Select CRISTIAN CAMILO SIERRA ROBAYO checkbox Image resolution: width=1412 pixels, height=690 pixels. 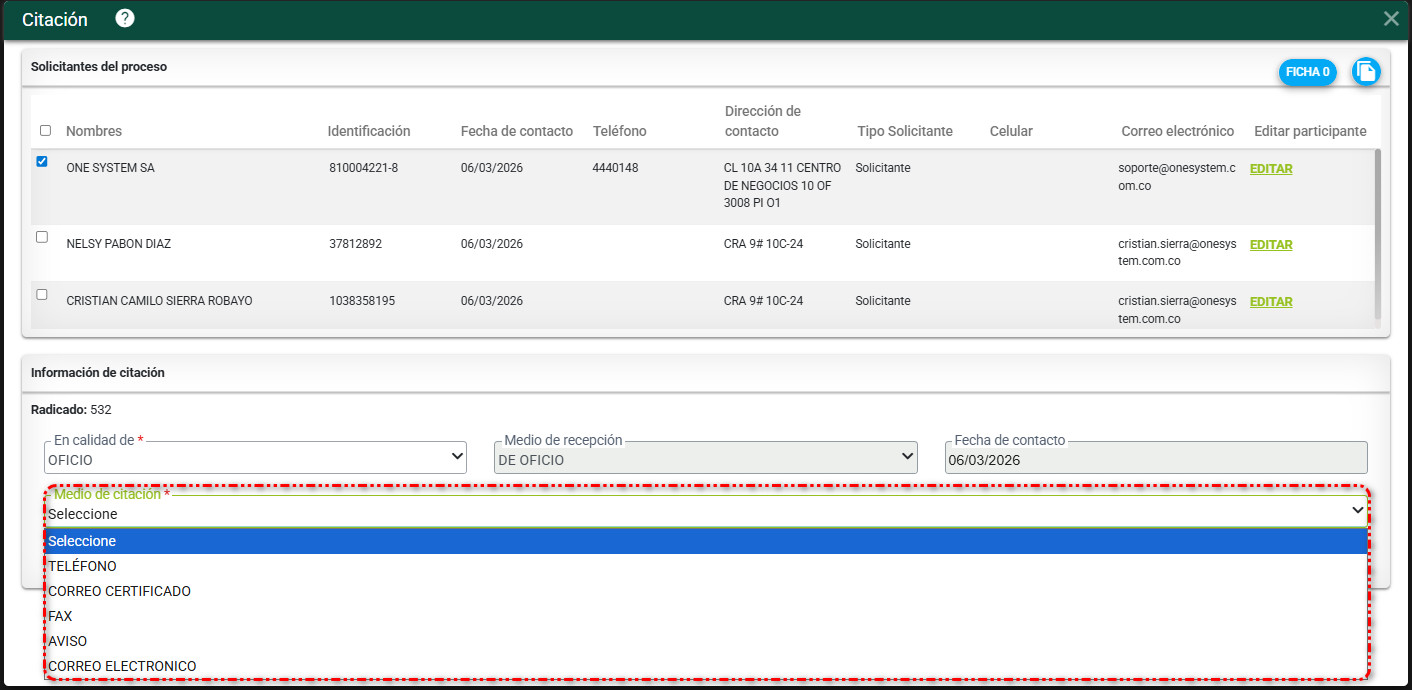[42, 295]
